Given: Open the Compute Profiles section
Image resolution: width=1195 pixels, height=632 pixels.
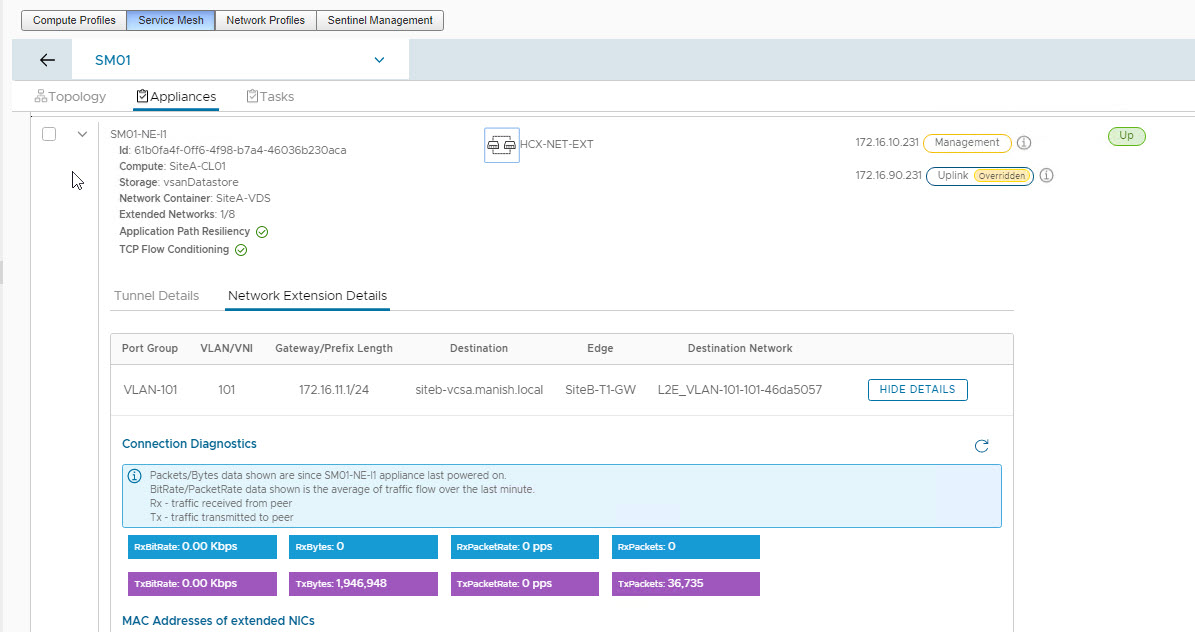Looking at the screenshot, I should (x=75, y=20).
